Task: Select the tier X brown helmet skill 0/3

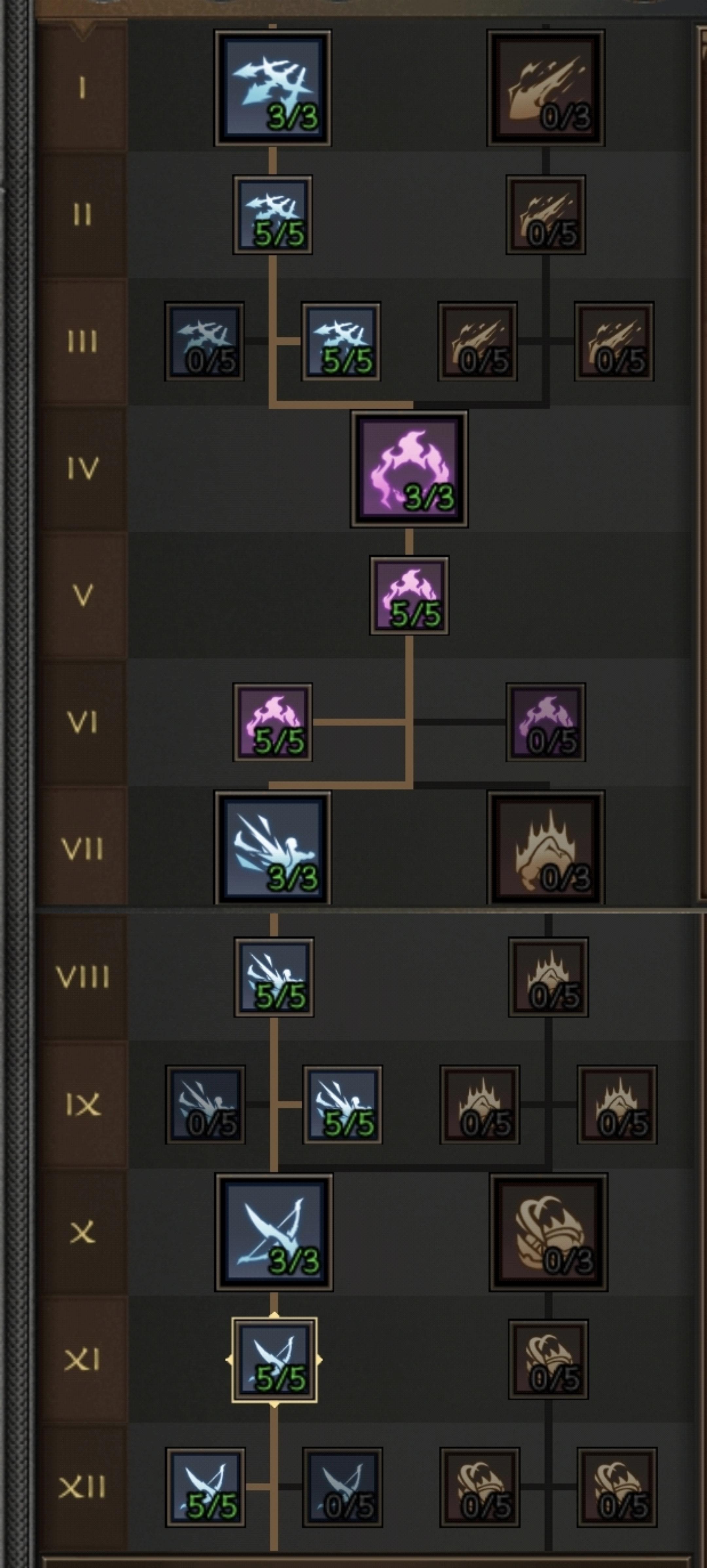Action: pyautogui.click(x=548, y=1232)
